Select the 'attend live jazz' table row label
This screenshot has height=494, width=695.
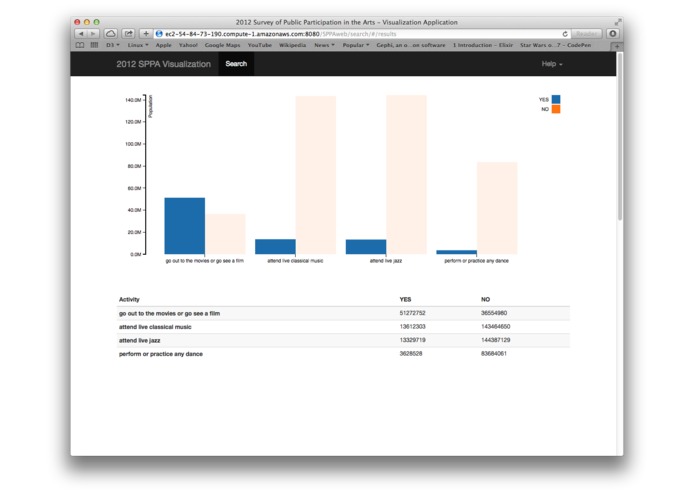point(140,340)
